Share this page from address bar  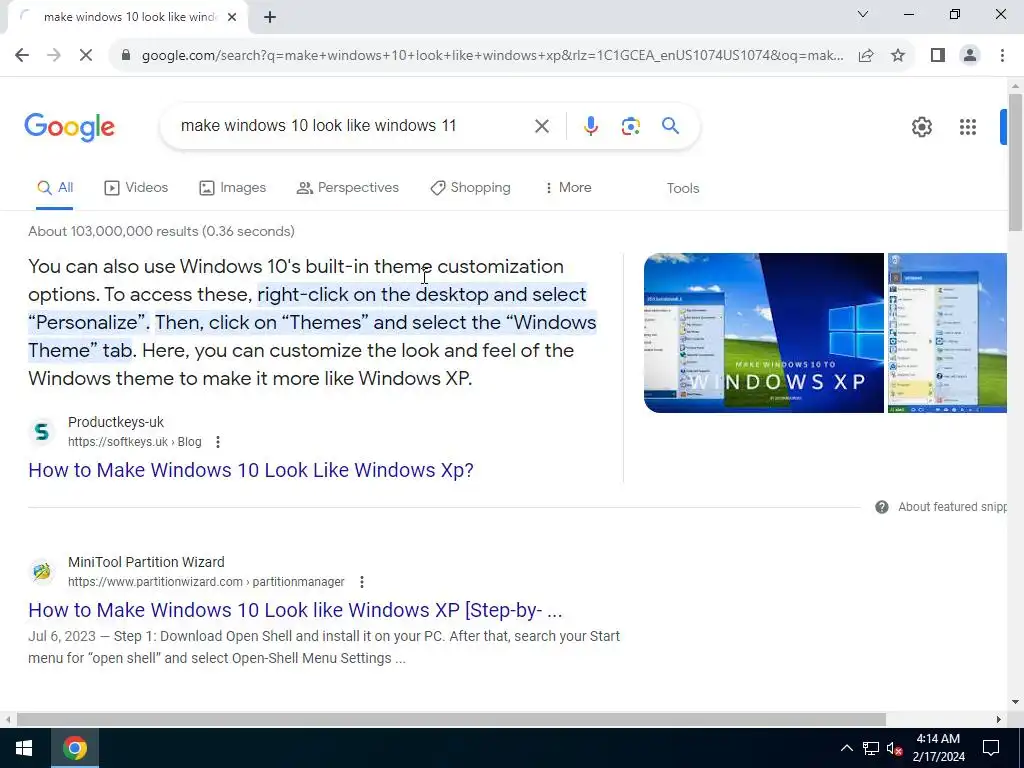click(x=866, y=55)
